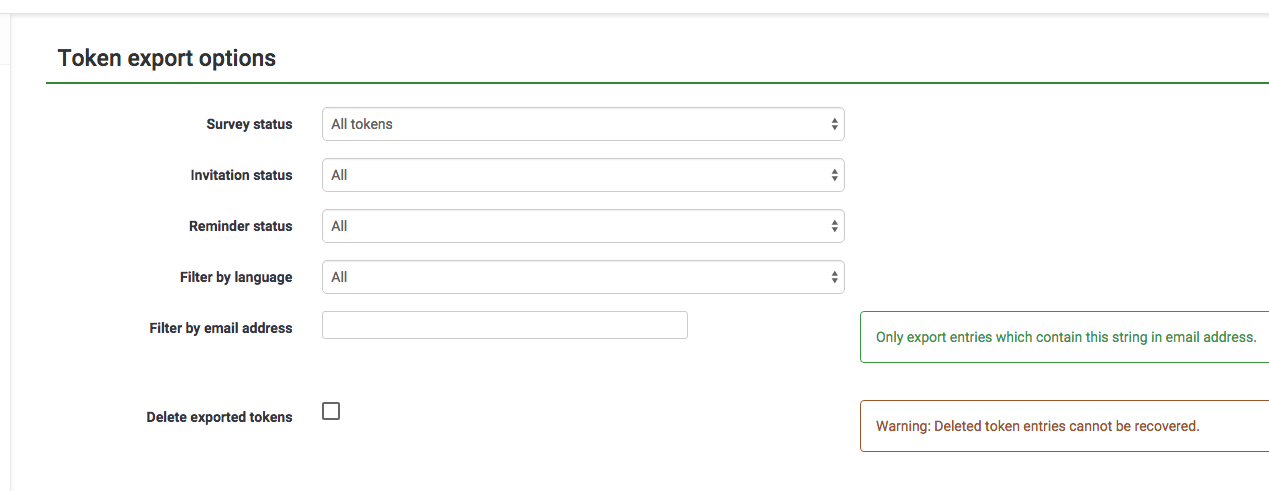This screenshot has height=491, width=1269.
Task: Click the green email filter hint box
Action: [x=1065, y=337]
